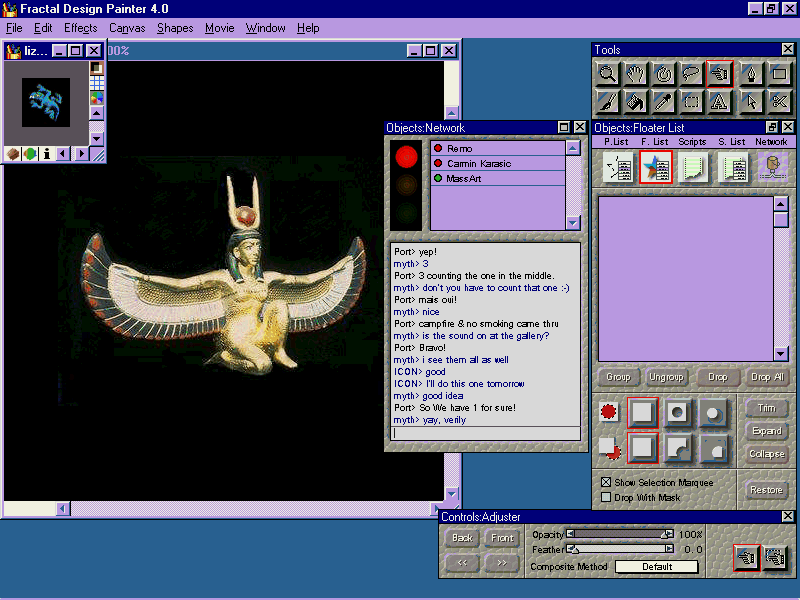Image resolution: width=800 pixels, height=600 pixels.
Task: Select the solid Rectangle shape tool
Action: pos(779,74)
